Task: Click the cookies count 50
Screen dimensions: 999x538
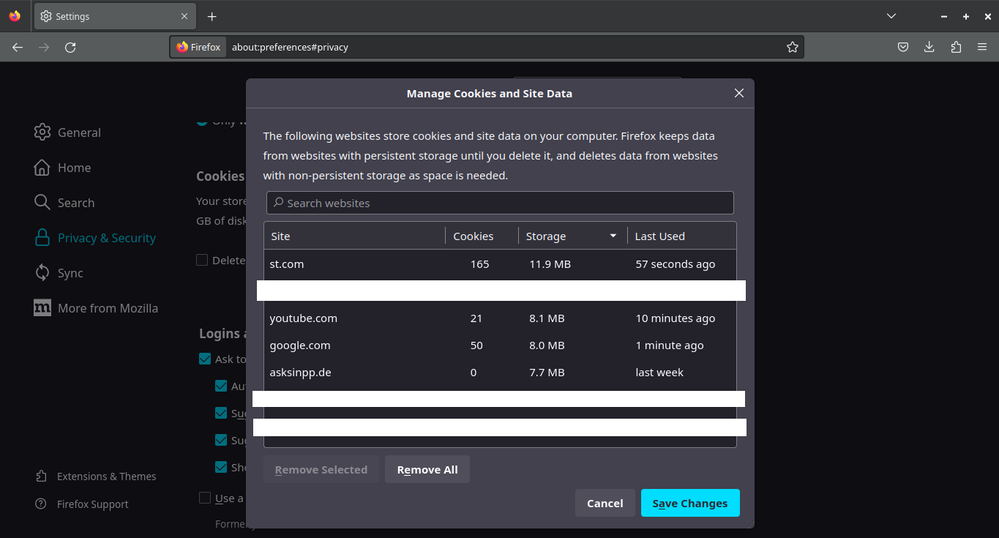Action: click(x=477, y=345)
